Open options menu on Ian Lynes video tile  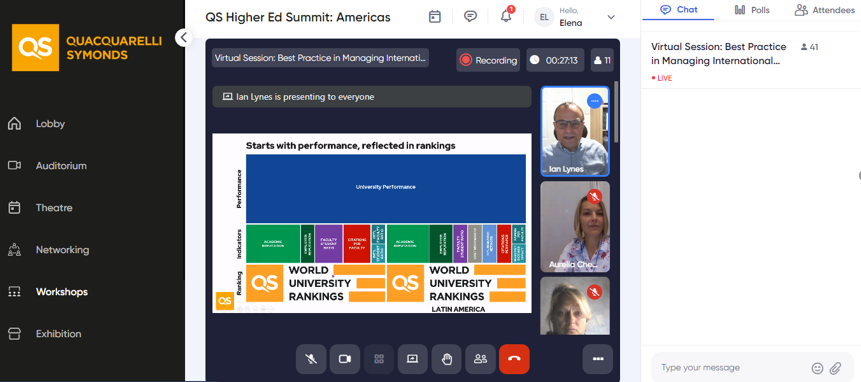click(x=594, y=100)
